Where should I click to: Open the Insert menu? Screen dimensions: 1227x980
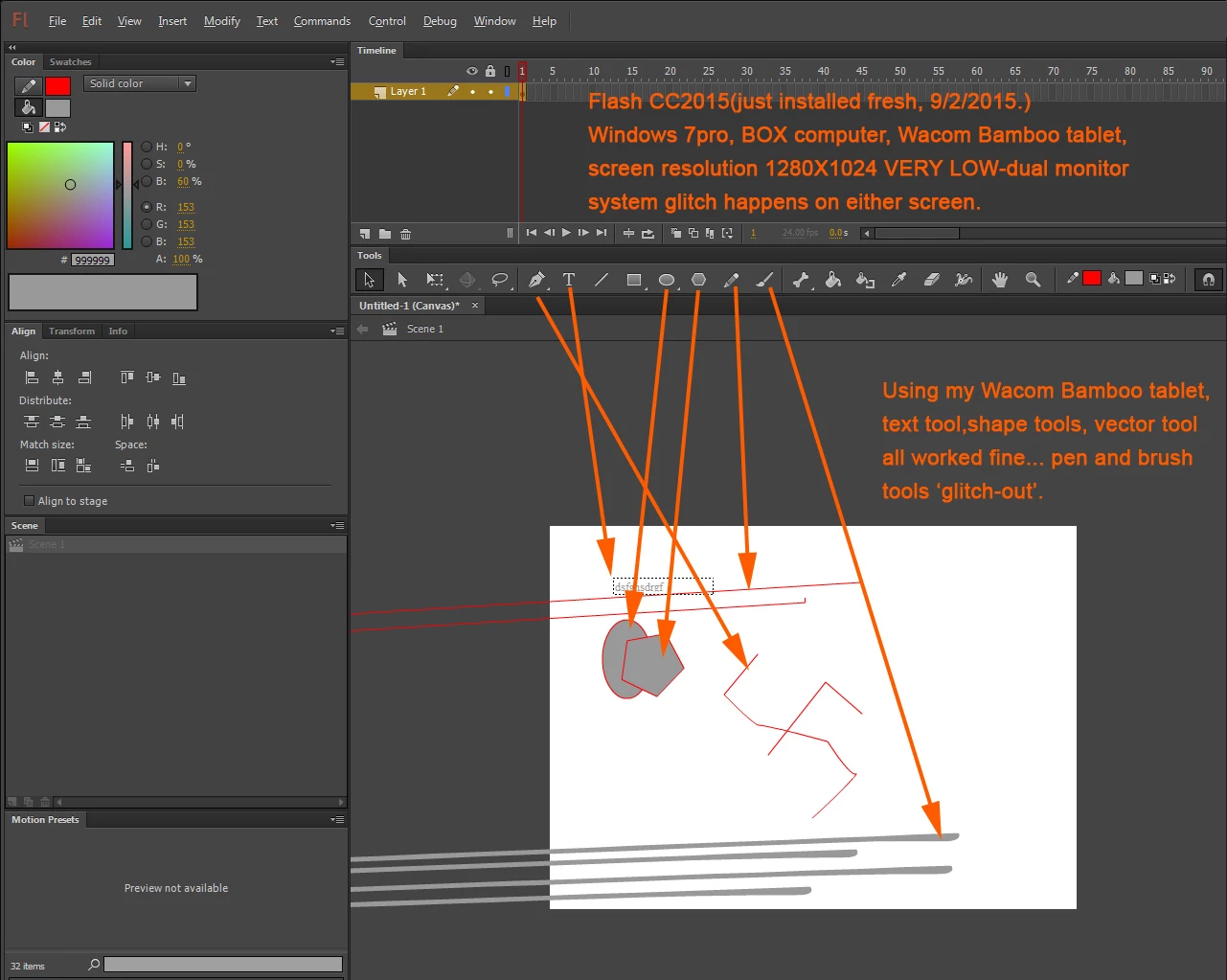click(x=172, y=21)
